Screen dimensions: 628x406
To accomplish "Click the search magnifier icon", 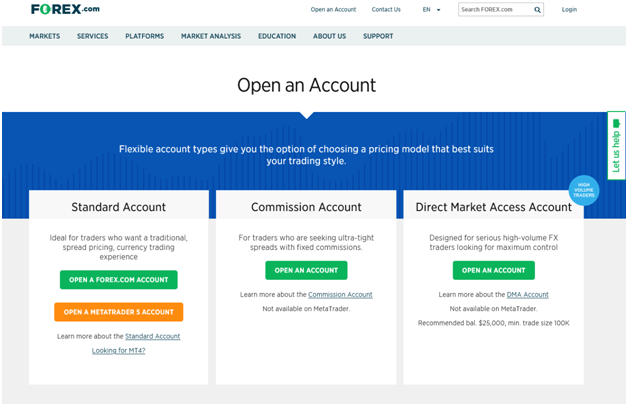I will point(537,10).
